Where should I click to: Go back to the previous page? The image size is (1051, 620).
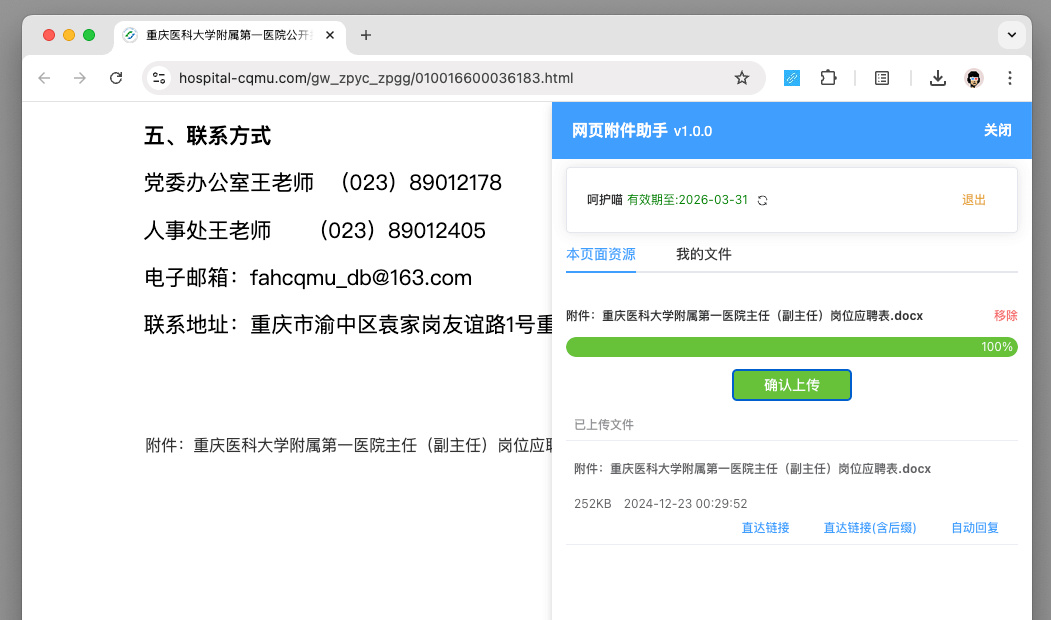[x=44, y=78]
